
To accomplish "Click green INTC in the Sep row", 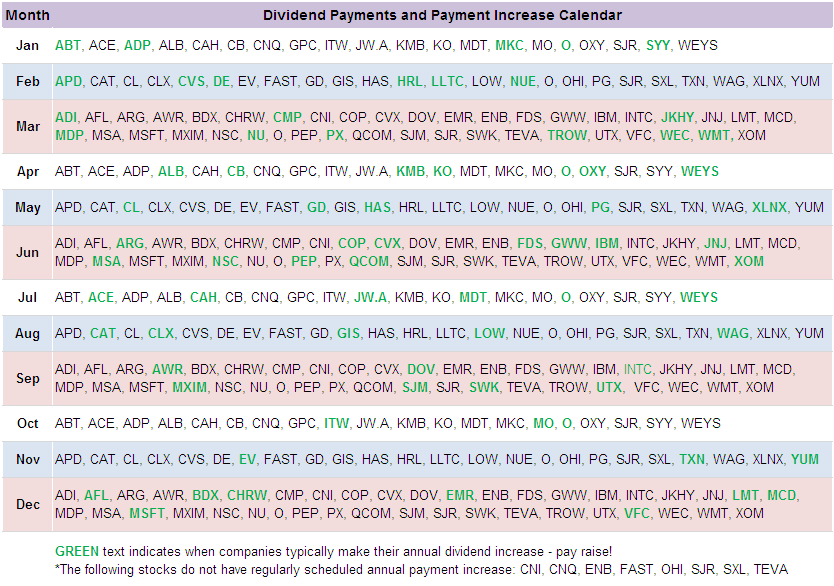I will pyautogui.click(x=637, y=369).
